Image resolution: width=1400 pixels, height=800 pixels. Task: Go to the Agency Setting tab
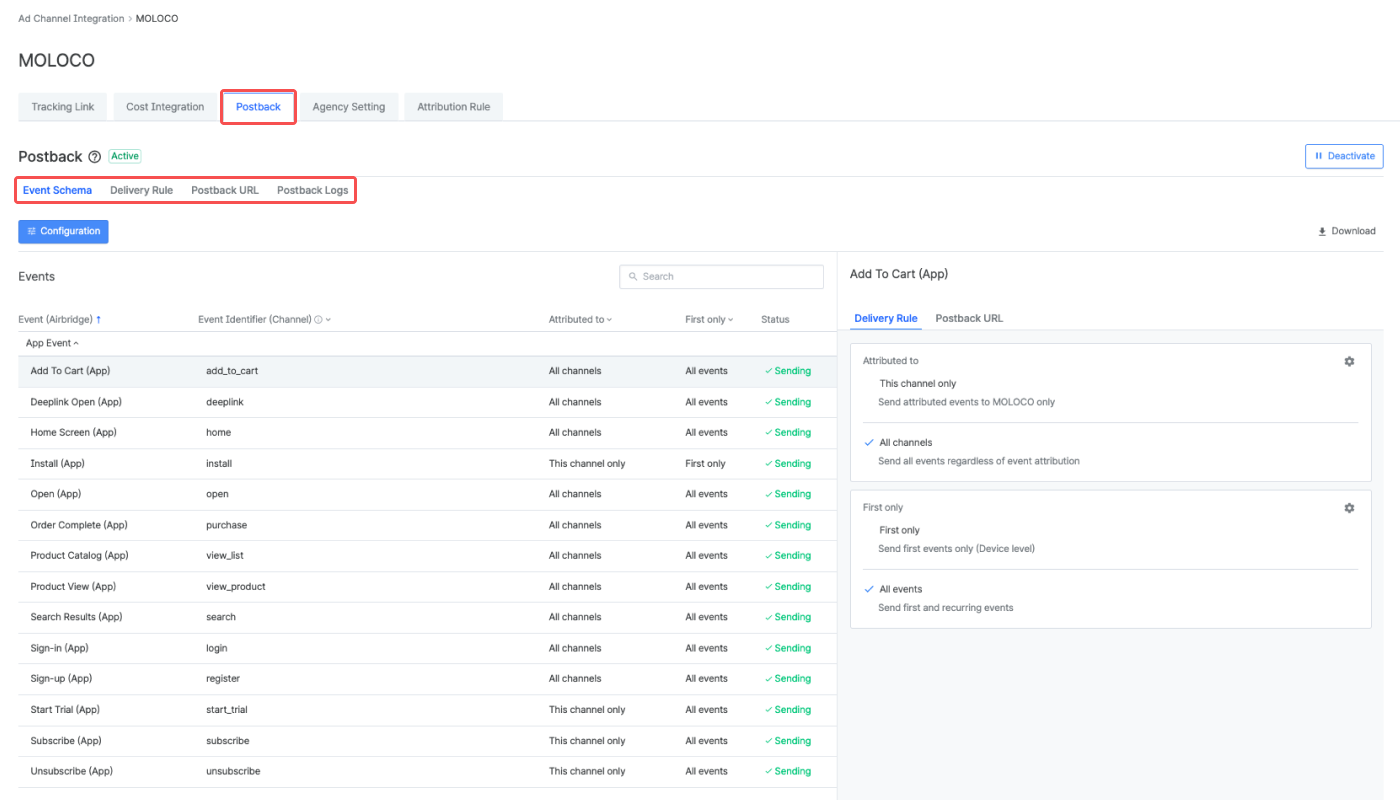[349, 107]
